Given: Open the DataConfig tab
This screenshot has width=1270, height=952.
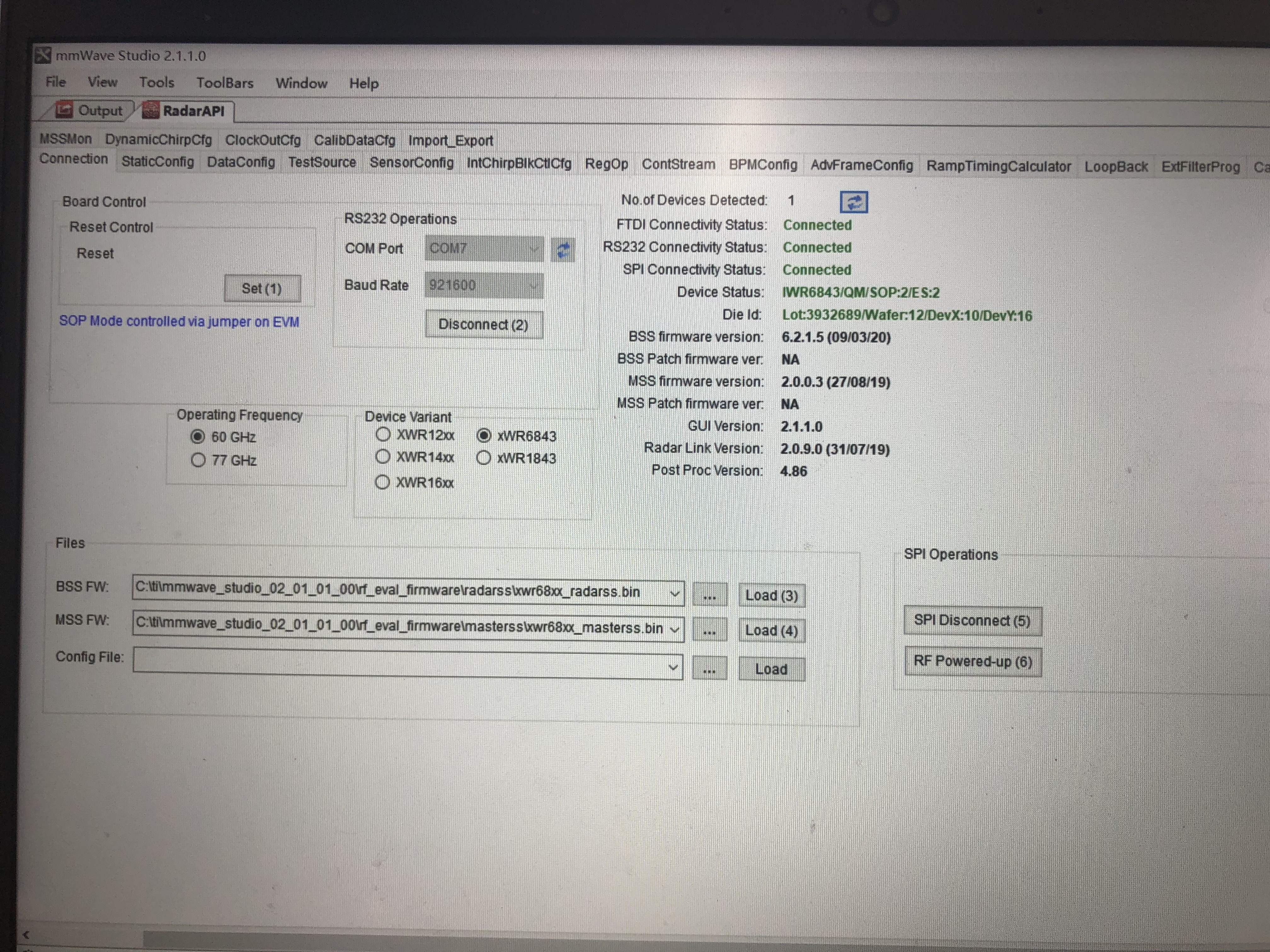Looking at the screenshot, I should (241, 162).
